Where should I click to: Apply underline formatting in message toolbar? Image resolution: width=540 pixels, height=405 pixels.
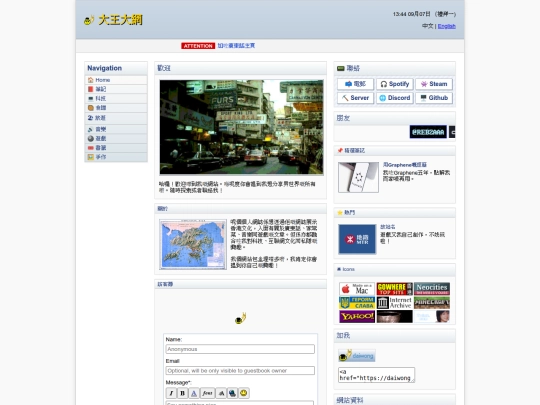194,393
